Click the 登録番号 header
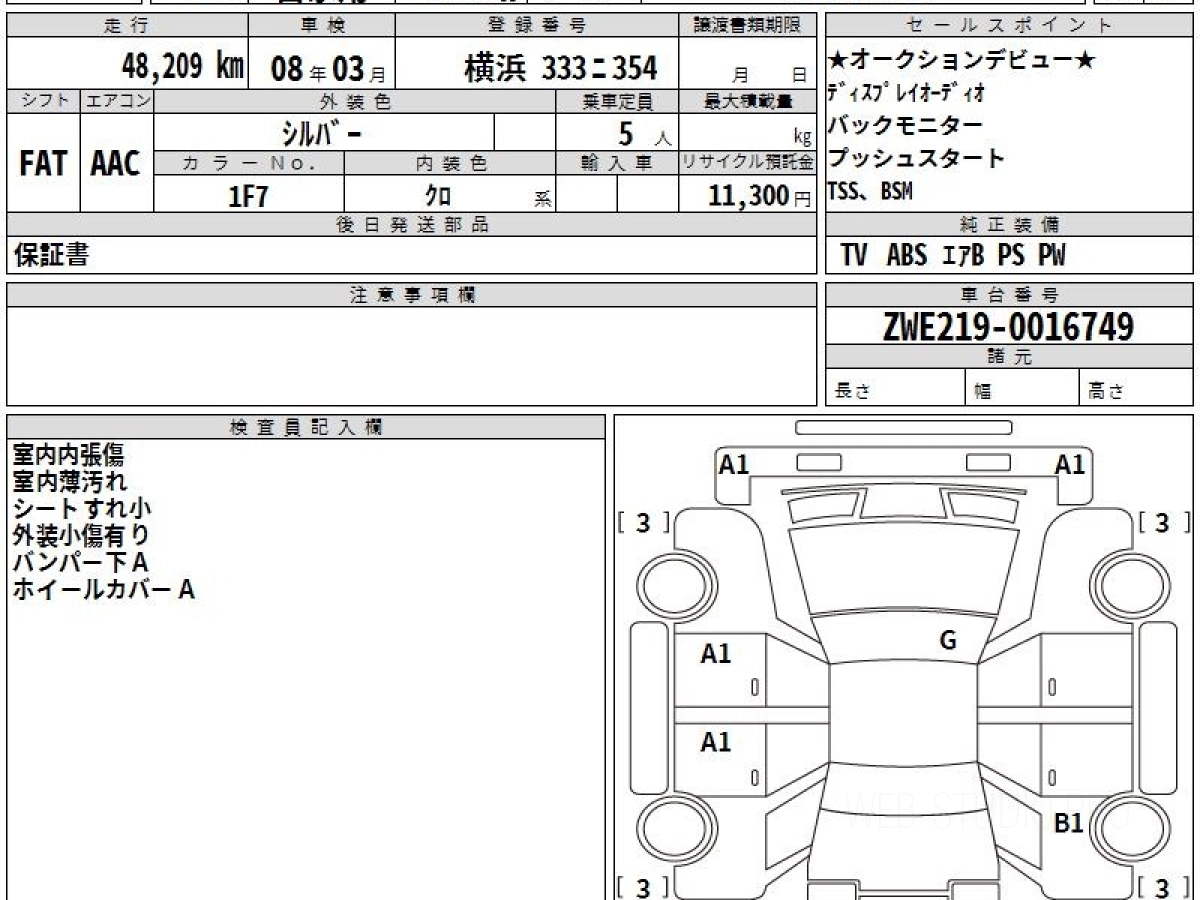This screenshot has width=1200, height=900. (x=538, y=26)
